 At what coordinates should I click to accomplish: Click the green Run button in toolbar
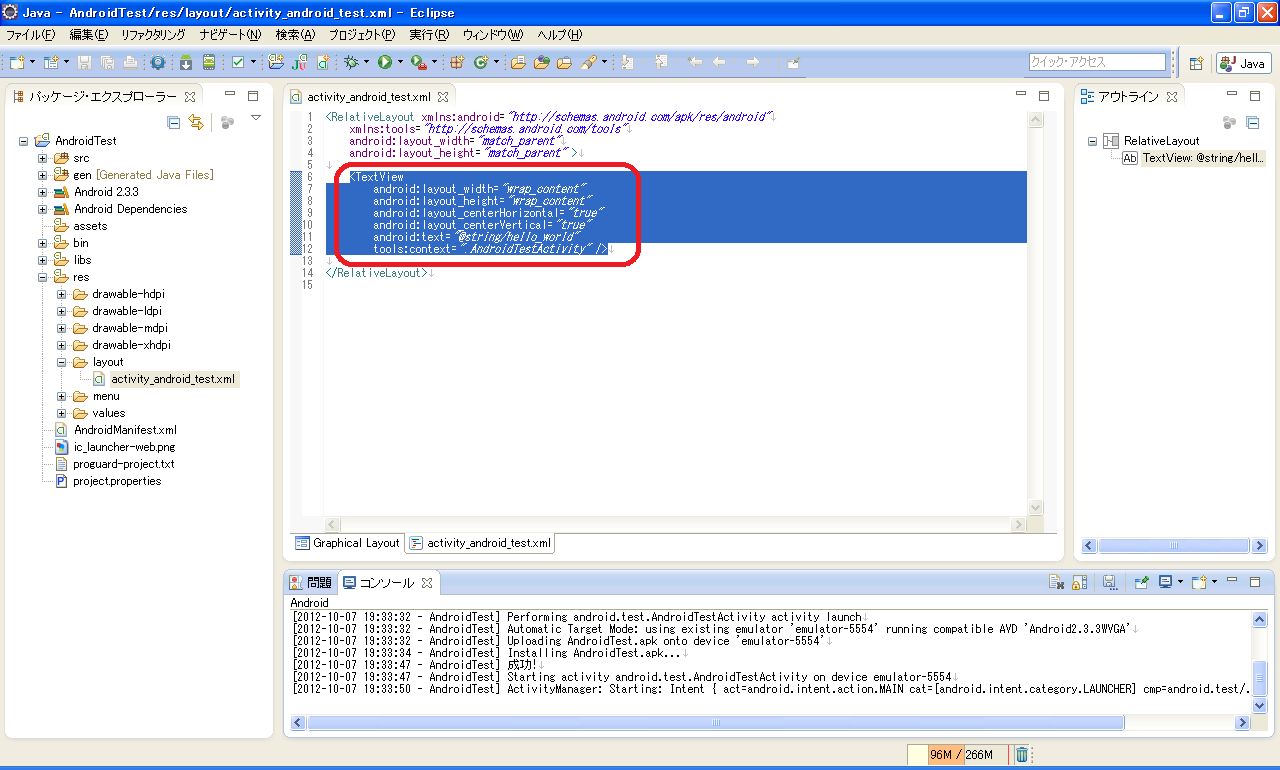385,62
